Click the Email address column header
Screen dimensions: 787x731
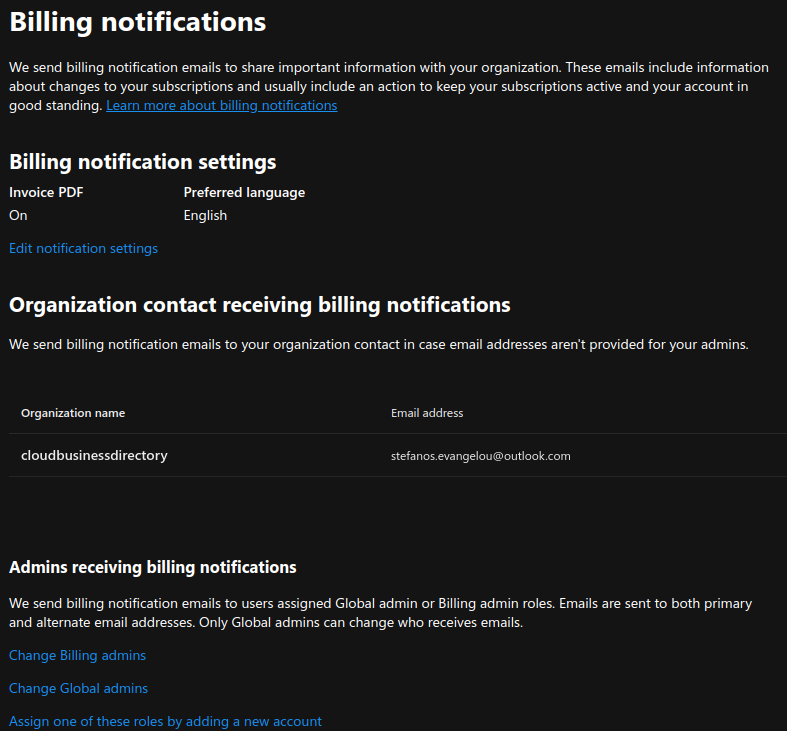click(427, 413)
